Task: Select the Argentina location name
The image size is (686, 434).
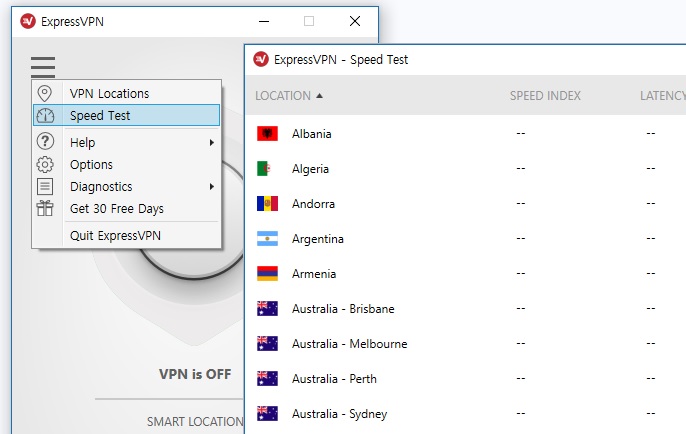Action: click(318, 239)
